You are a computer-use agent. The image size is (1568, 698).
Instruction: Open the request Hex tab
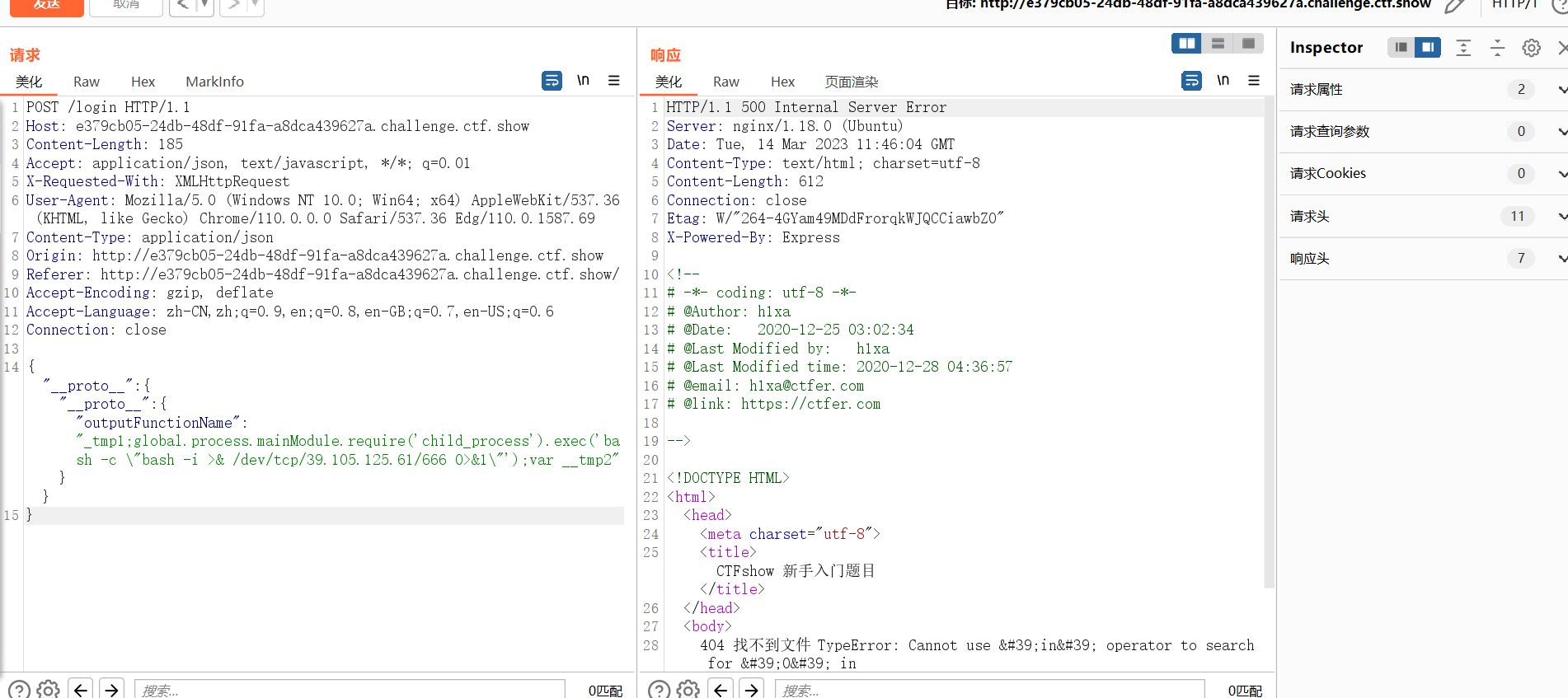pyautogui.click(x=143, y=82)
